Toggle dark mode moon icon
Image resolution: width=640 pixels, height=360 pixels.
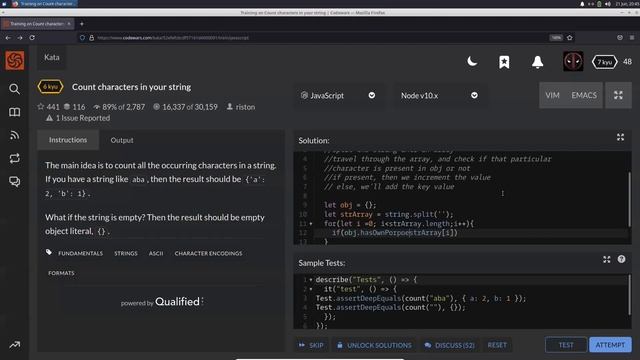coord(472,62)
